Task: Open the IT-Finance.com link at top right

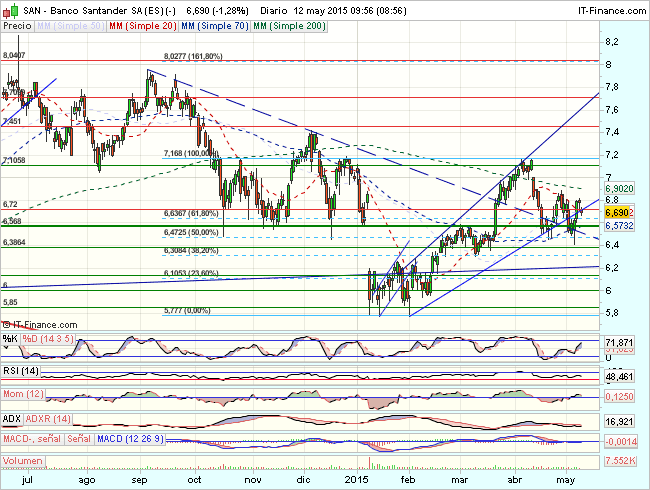Action: coord(612,11)
